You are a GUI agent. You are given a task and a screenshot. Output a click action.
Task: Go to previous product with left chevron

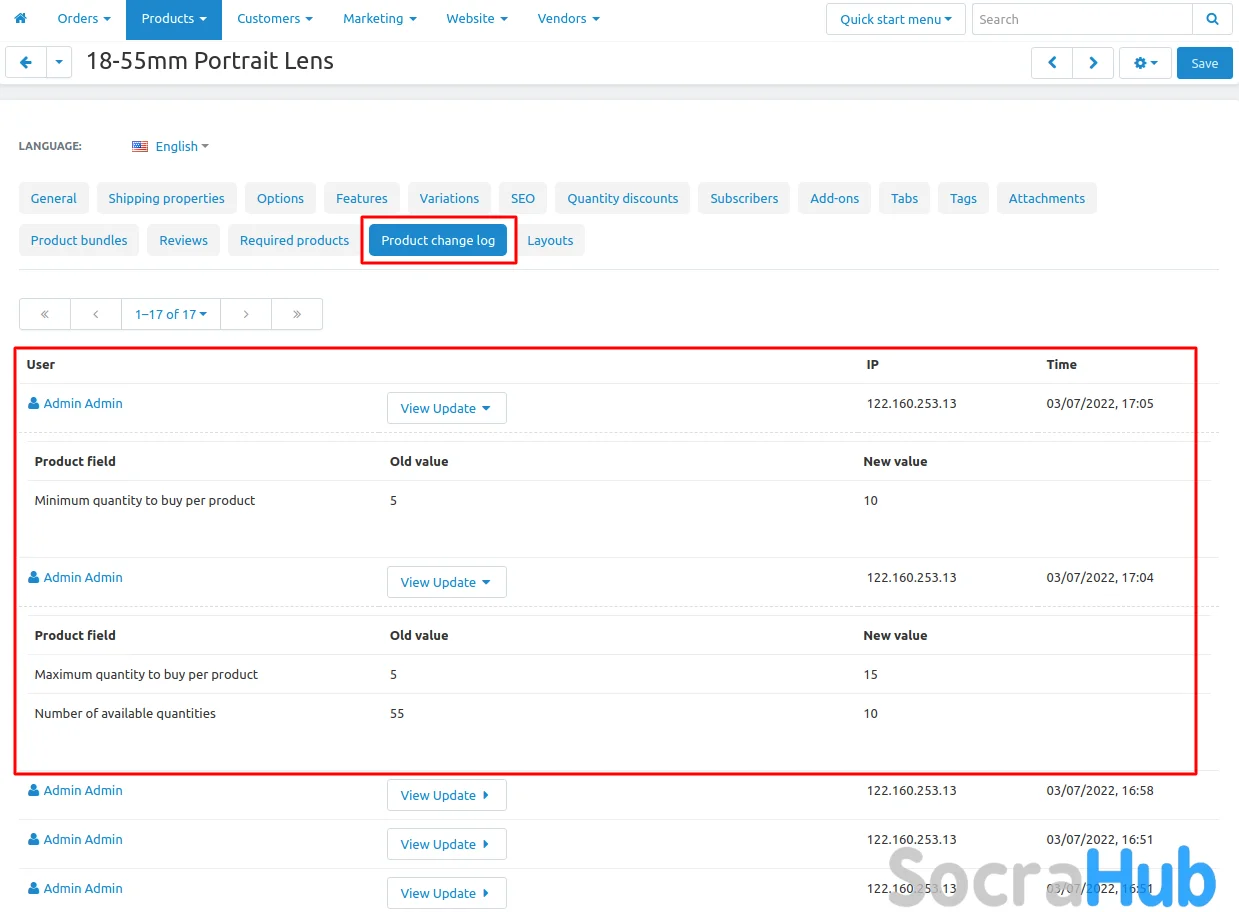point(1052,63)
